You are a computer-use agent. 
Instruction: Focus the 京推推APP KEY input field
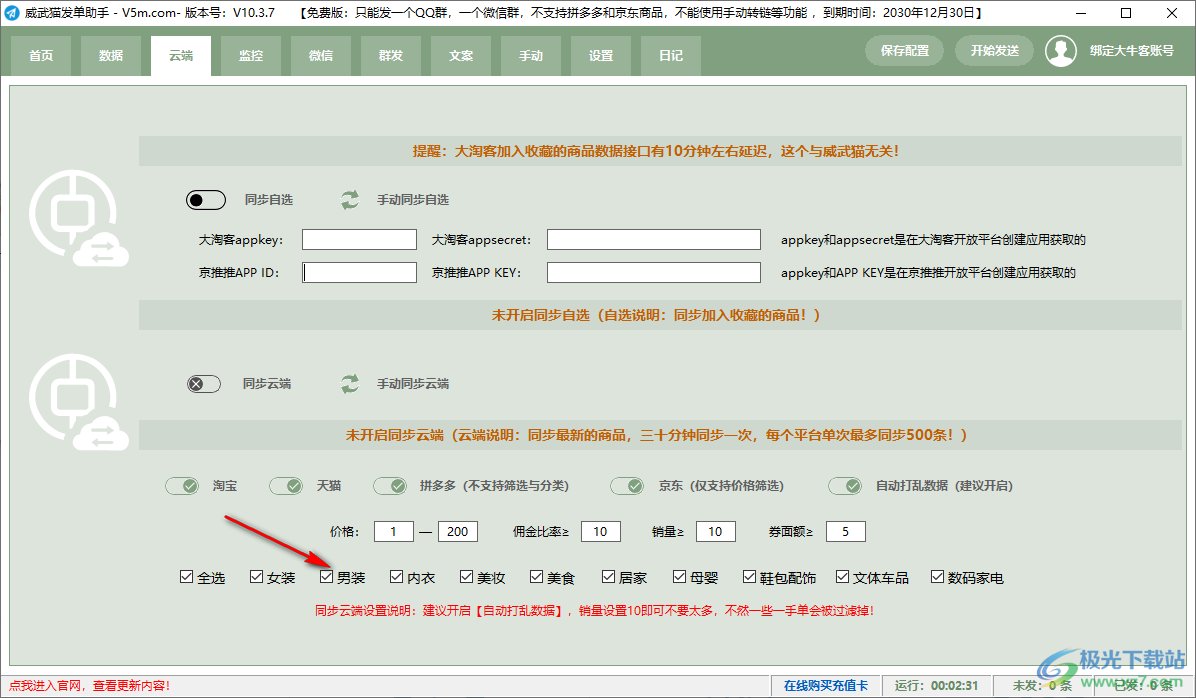654,272
